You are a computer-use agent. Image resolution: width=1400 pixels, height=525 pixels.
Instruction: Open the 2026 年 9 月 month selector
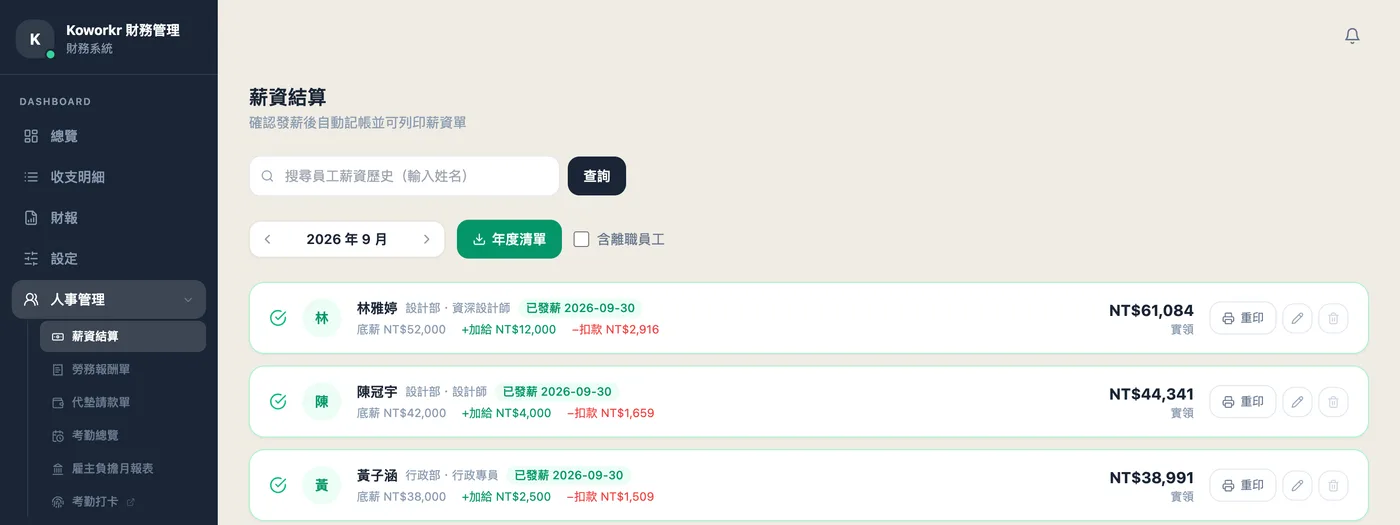[347, 239]
